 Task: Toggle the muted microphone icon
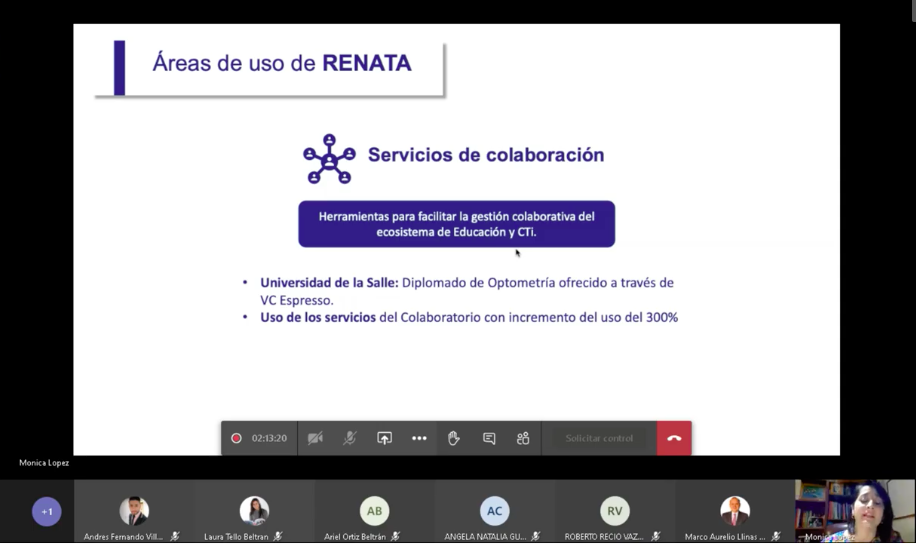(x=349, y=438)
